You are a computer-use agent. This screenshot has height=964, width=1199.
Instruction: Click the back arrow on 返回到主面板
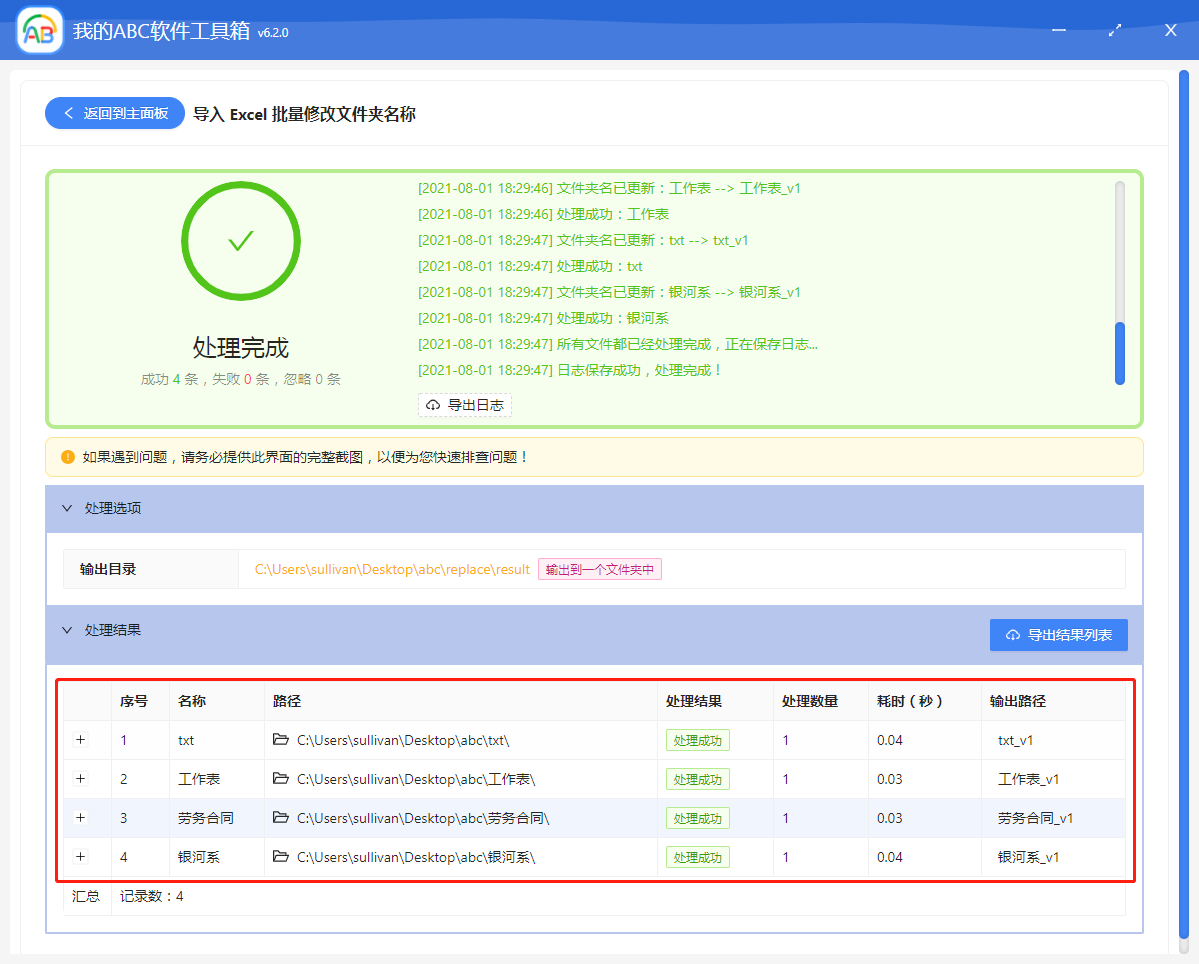[x=69, y=113]
